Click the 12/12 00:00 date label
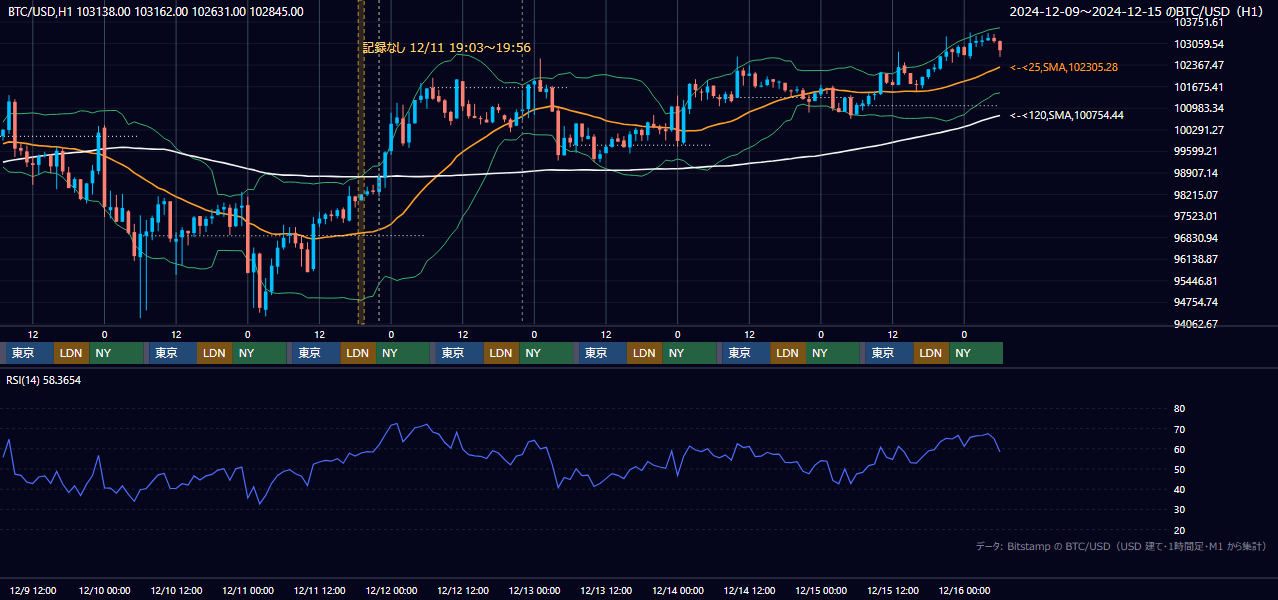Screen dimensions: 1278x600 391,590
